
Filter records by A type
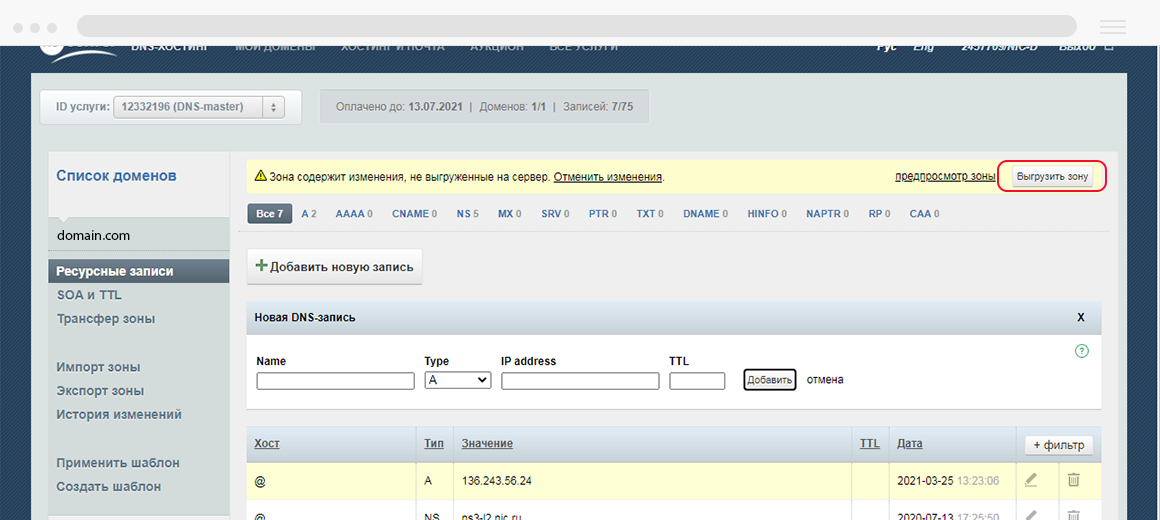[308, 214]
